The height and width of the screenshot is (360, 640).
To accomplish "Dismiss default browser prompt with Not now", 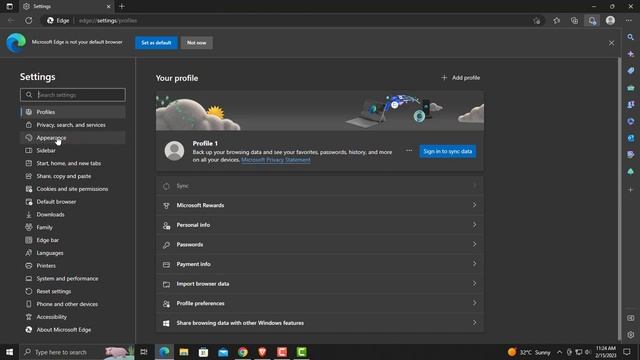I will pyautogui.click(x=197, y=42).
